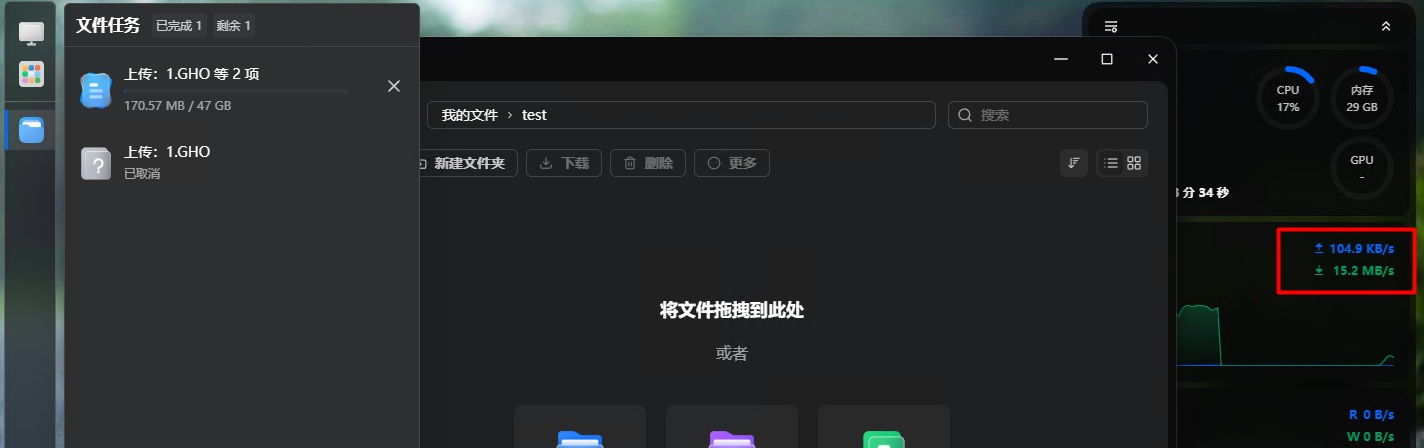Screen dimensions: 1424x448
Task: Minimize the file manager window
Action: pos(1061,59)
